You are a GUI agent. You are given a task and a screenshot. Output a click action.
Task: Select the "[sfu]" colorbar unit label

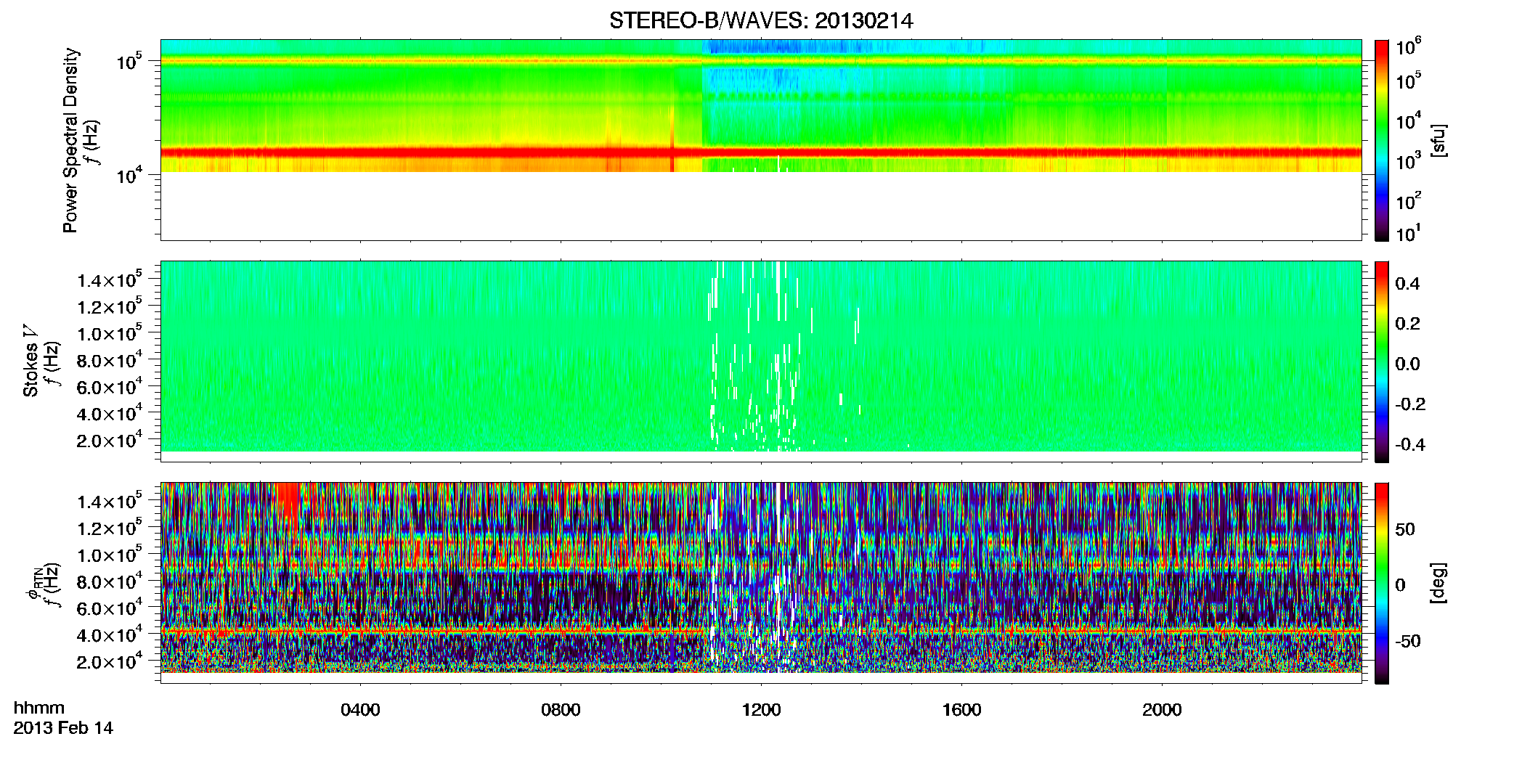coord(1438,140)
